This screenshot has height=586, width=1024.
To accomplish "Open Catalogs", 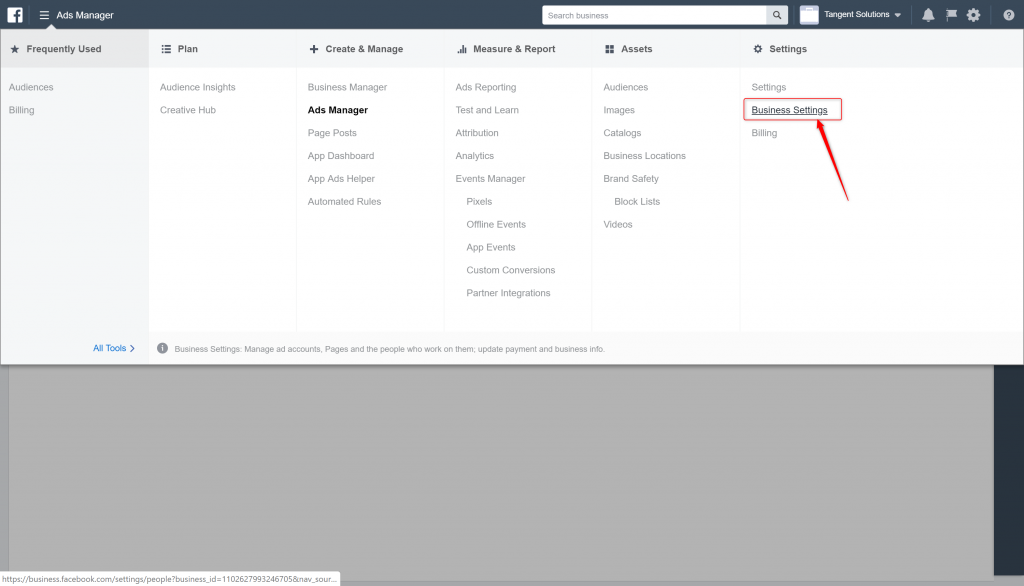I will [622, 133].
